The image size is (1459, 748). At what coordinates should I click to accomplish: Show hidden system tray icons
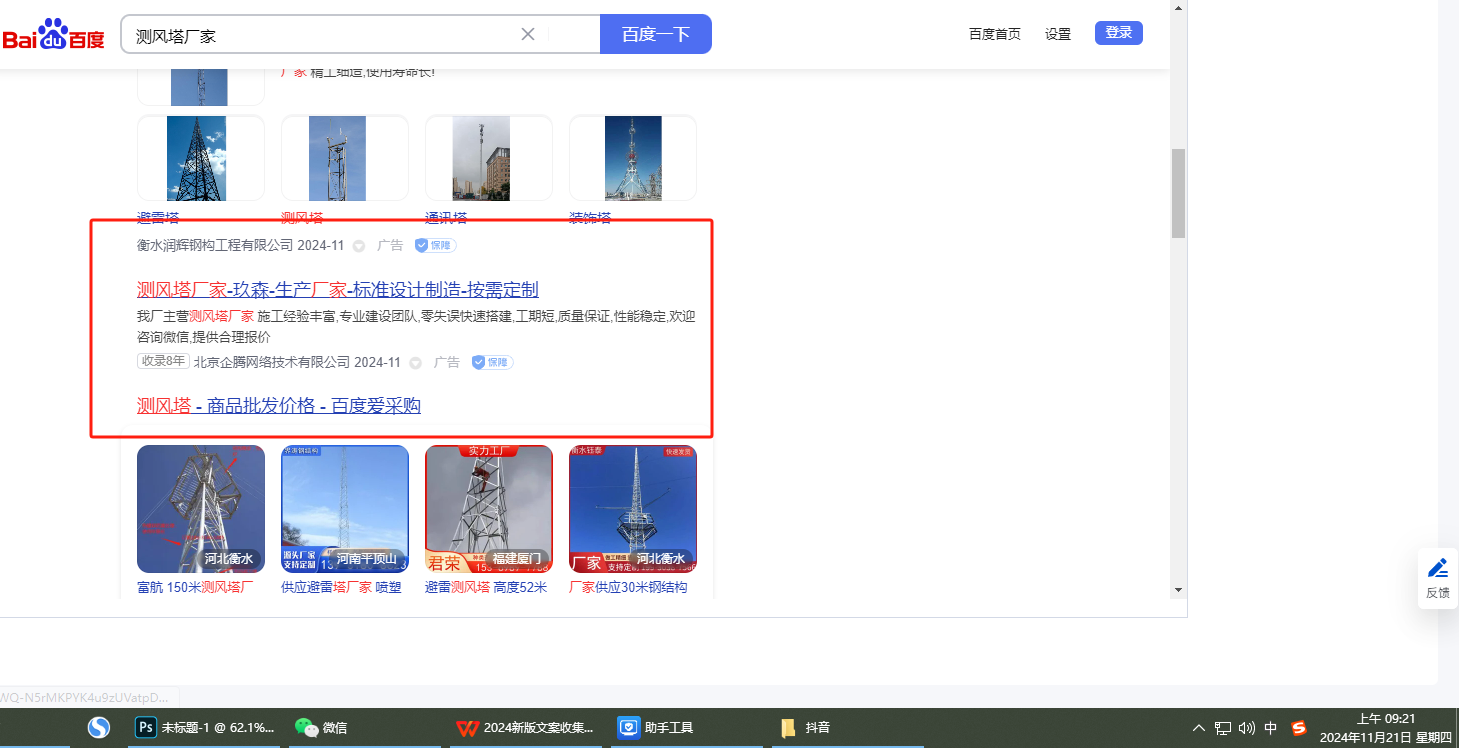[1199, 728]
